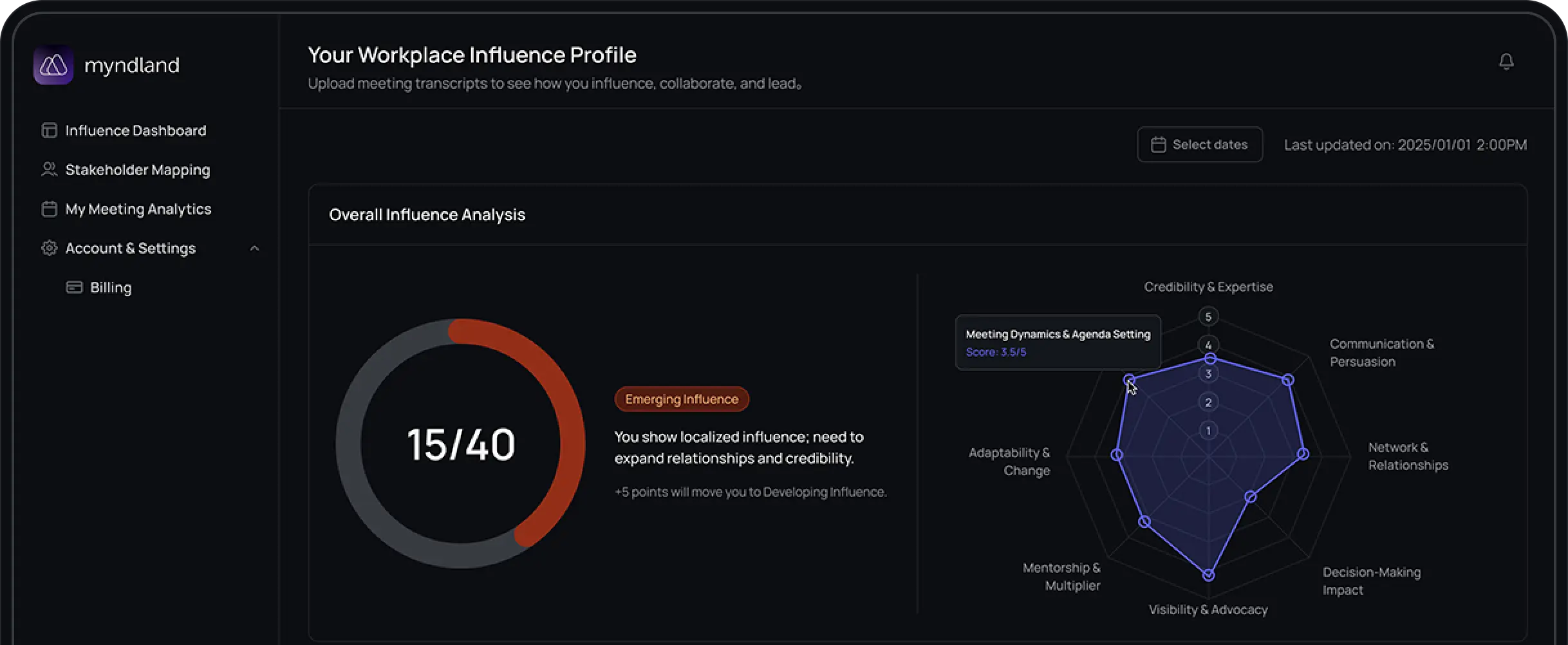The height and width of the screenshot is (645, 1568).
Task: Expand the Select dates picker
Action: coord(1200,144)
